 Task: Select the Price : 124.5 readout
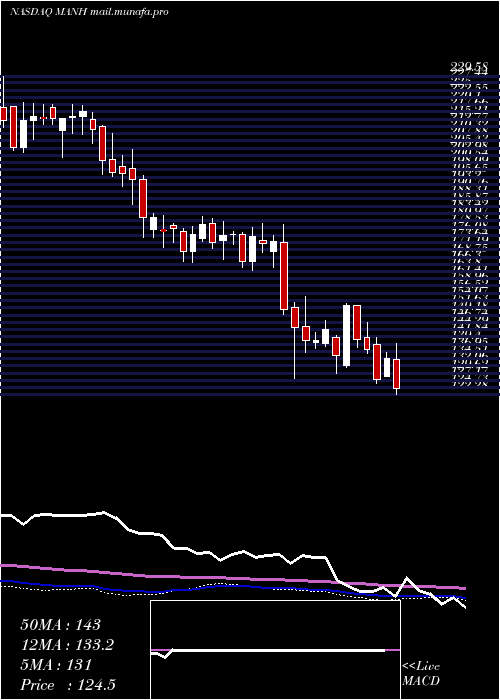point(70,685)
